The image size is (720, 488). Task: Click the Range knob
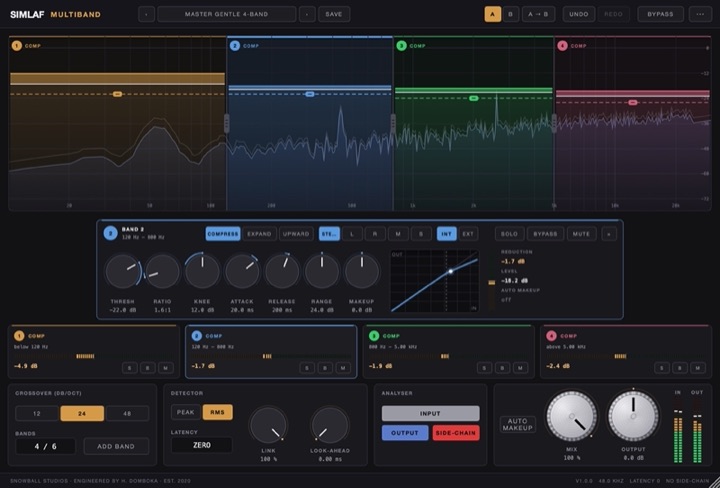point(322,271)
